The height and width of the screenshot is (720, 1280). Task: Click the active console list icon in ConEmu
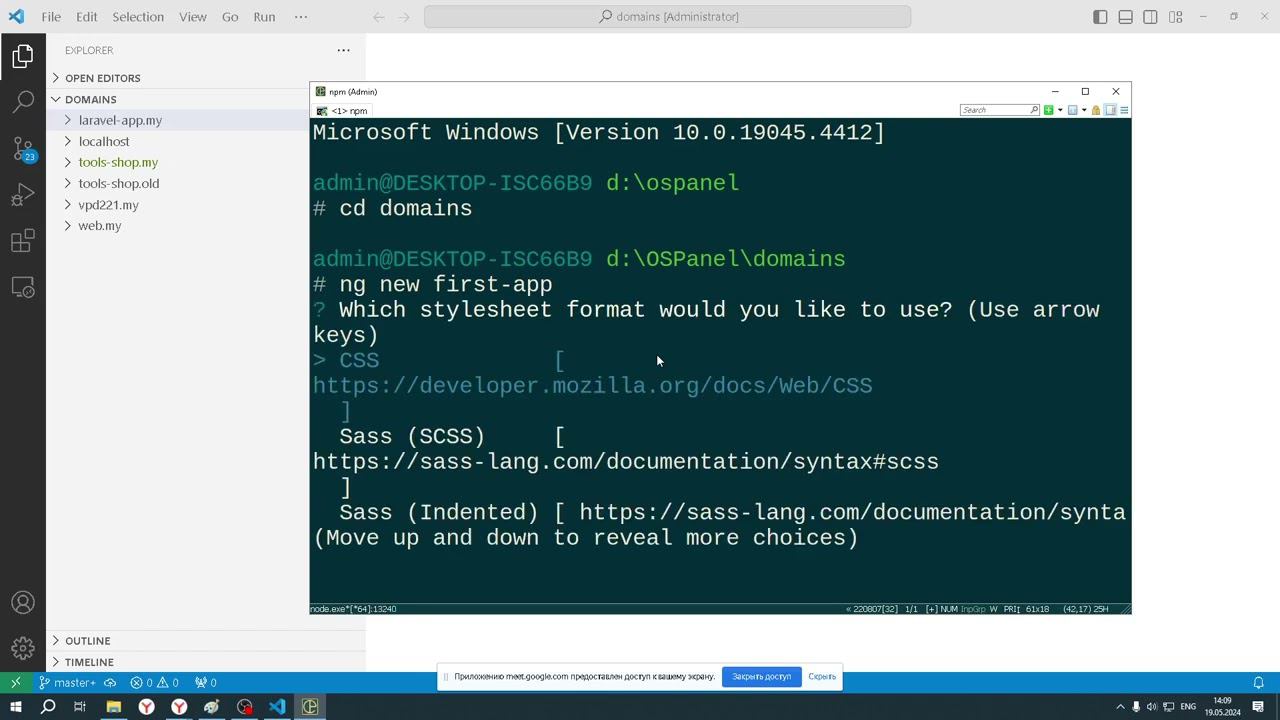coord(1072,110)
